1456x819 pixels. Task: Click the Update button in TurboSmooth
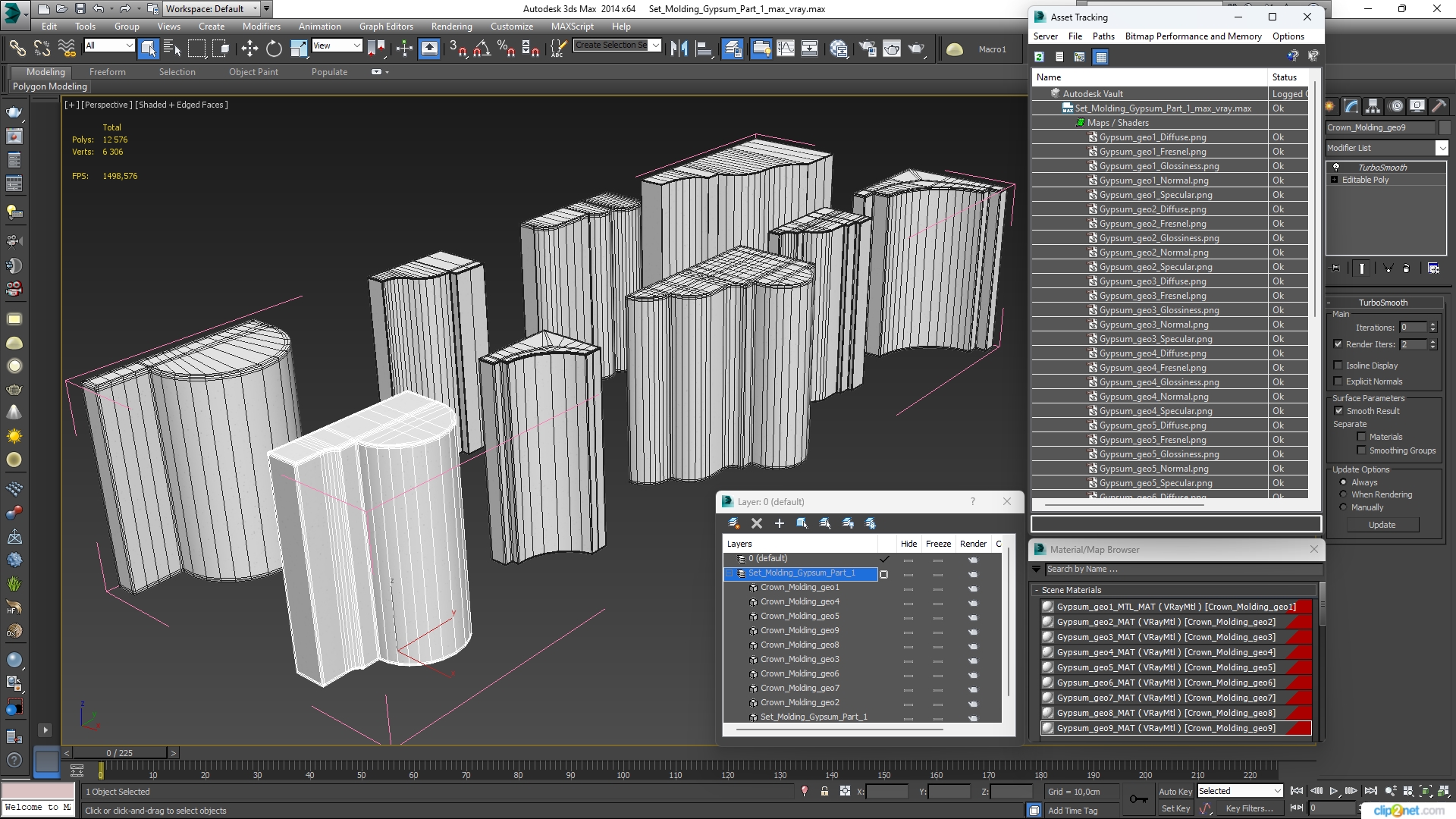[x=1382, y=525]
